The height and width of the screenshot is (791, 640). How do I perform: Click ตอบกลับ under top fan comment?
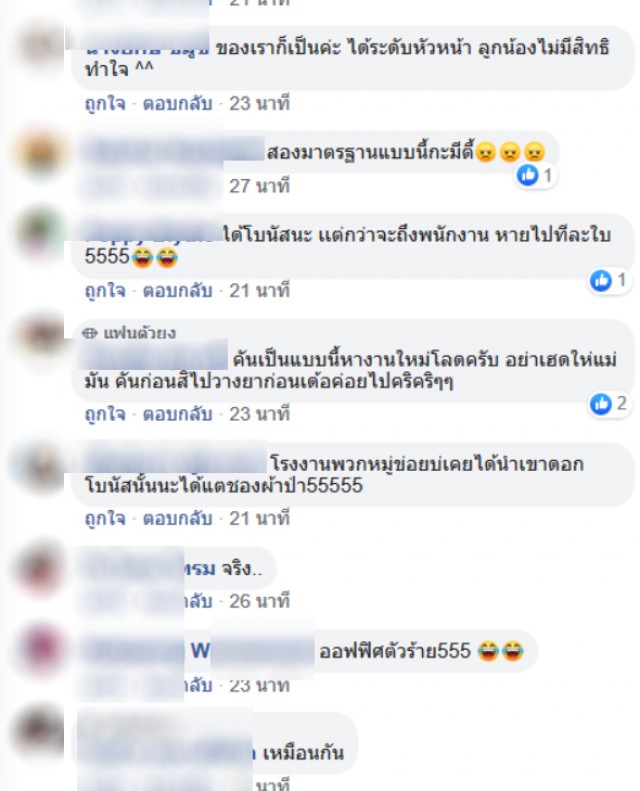pos(177,414)
